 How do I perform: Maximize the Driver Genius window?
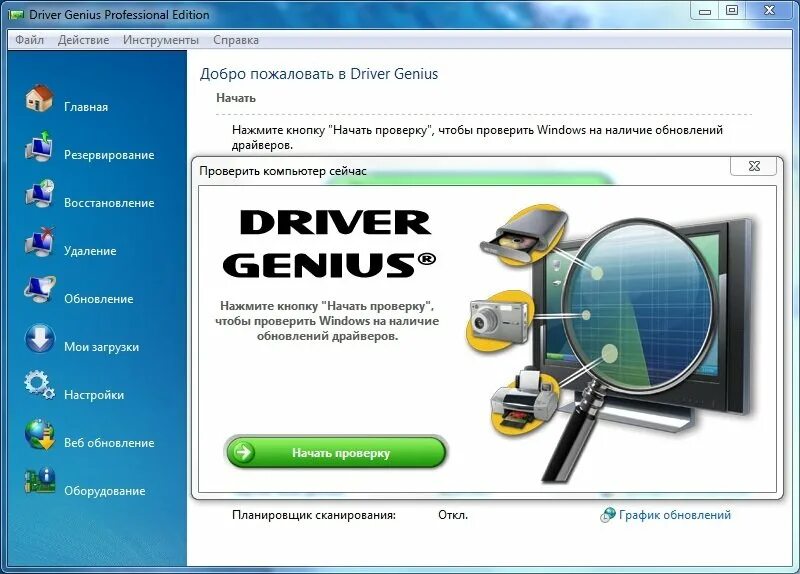(732, 11)
